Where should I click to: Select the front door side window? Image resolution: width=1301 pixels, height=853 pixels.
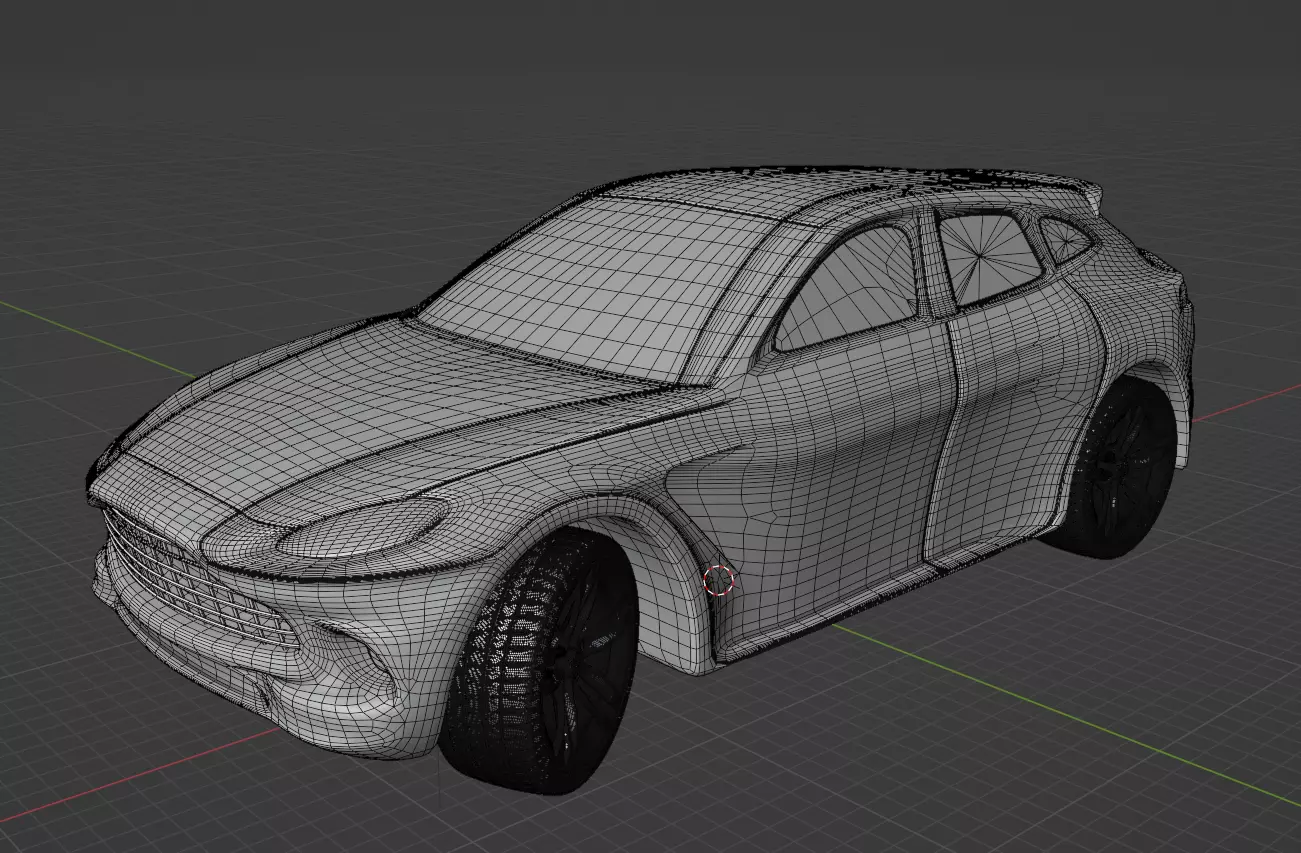[848, 288]
